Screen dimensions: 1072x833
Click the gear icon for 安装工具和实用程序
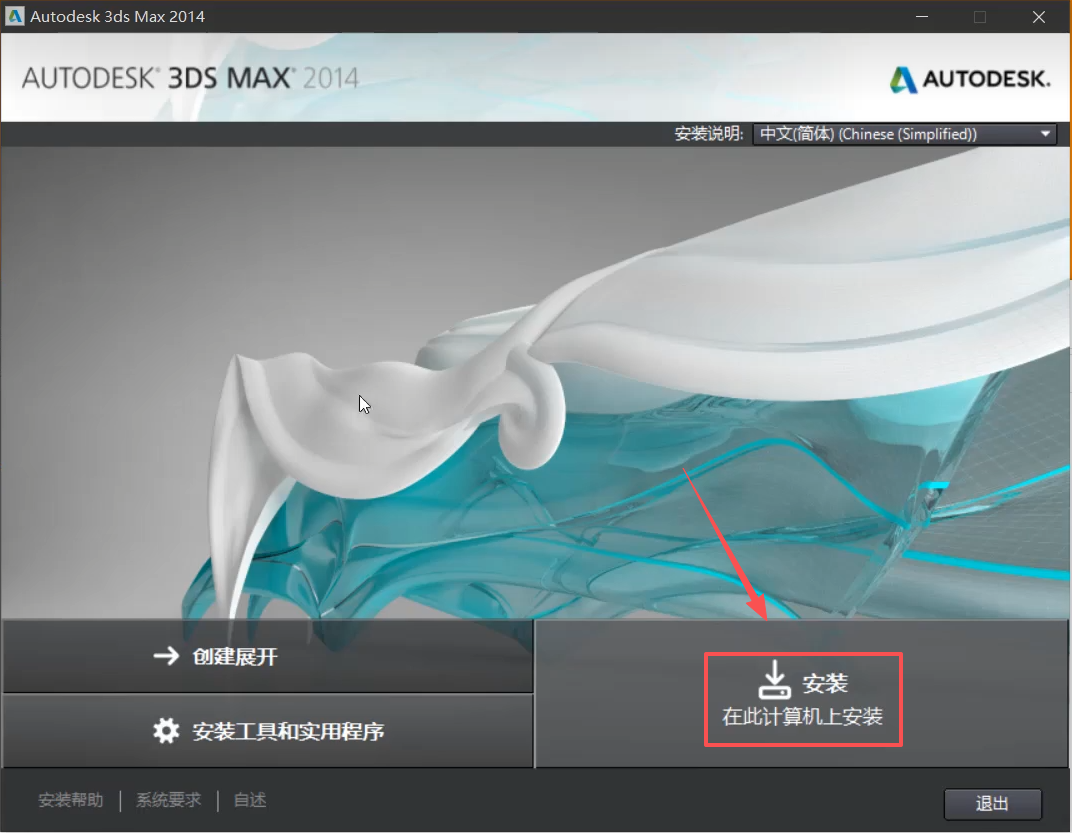point(166,731)
